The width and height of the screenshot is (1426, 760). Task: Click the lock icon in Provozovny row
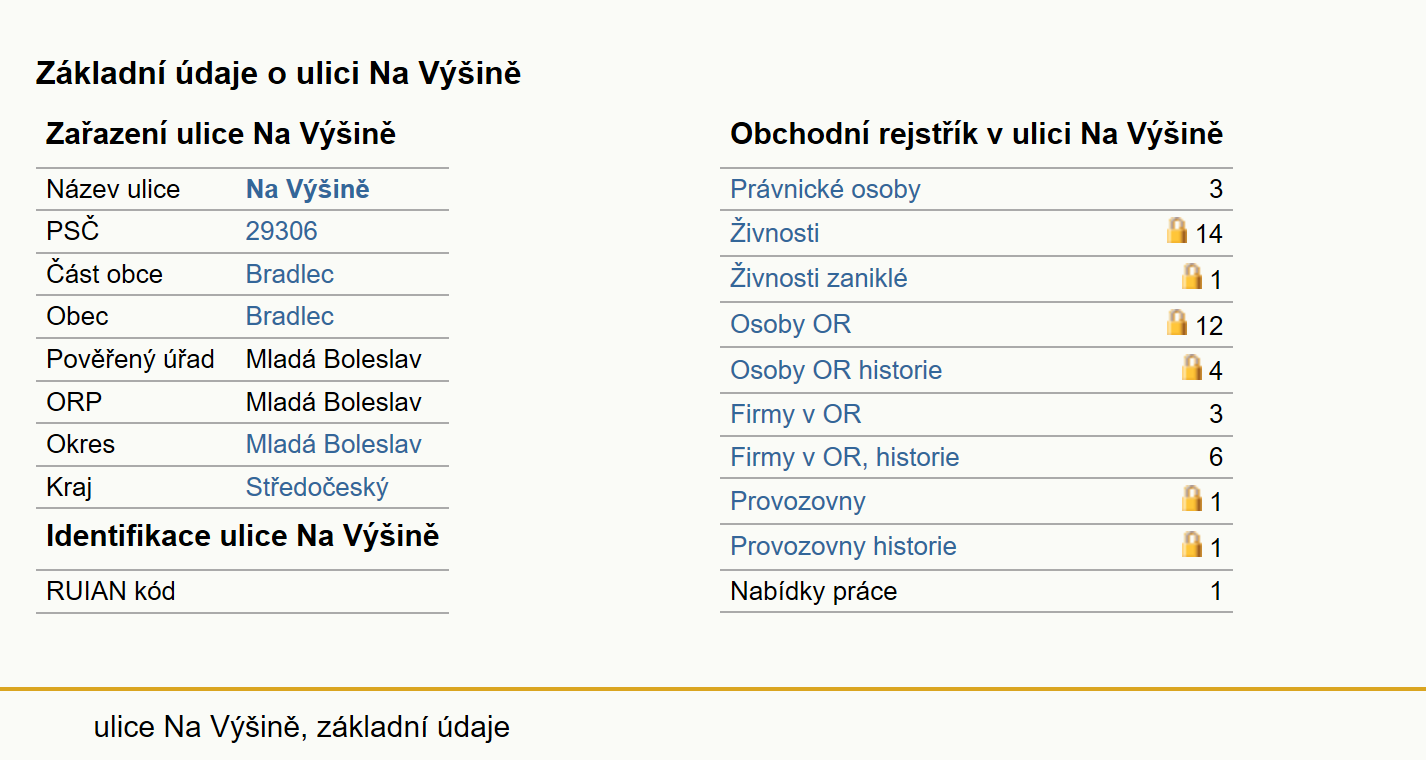[x=1192, y=498]
